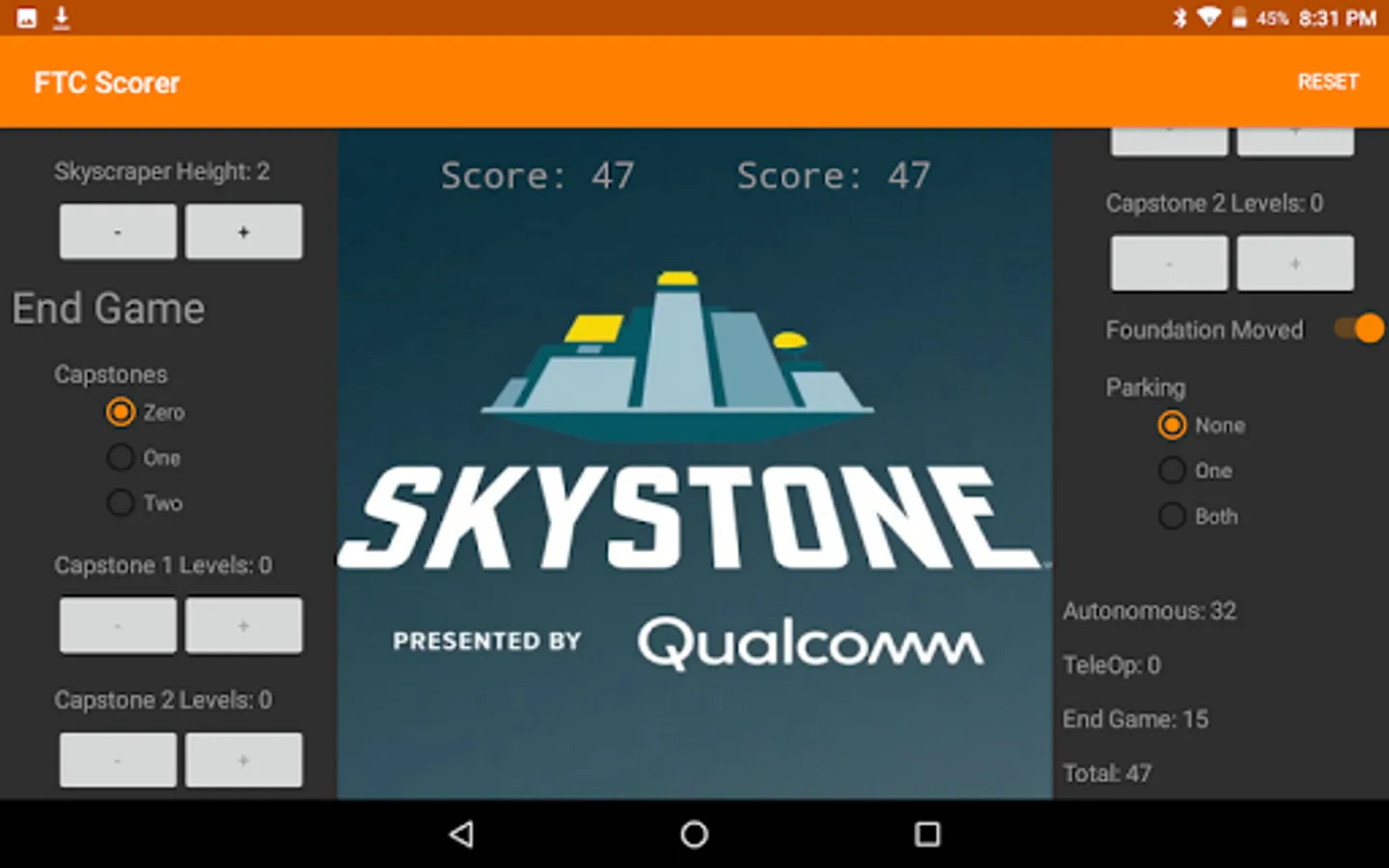Decrease Skyscraper Height with the minus button
Viewport: 1389px width, 868px height.
click(118, 231)
